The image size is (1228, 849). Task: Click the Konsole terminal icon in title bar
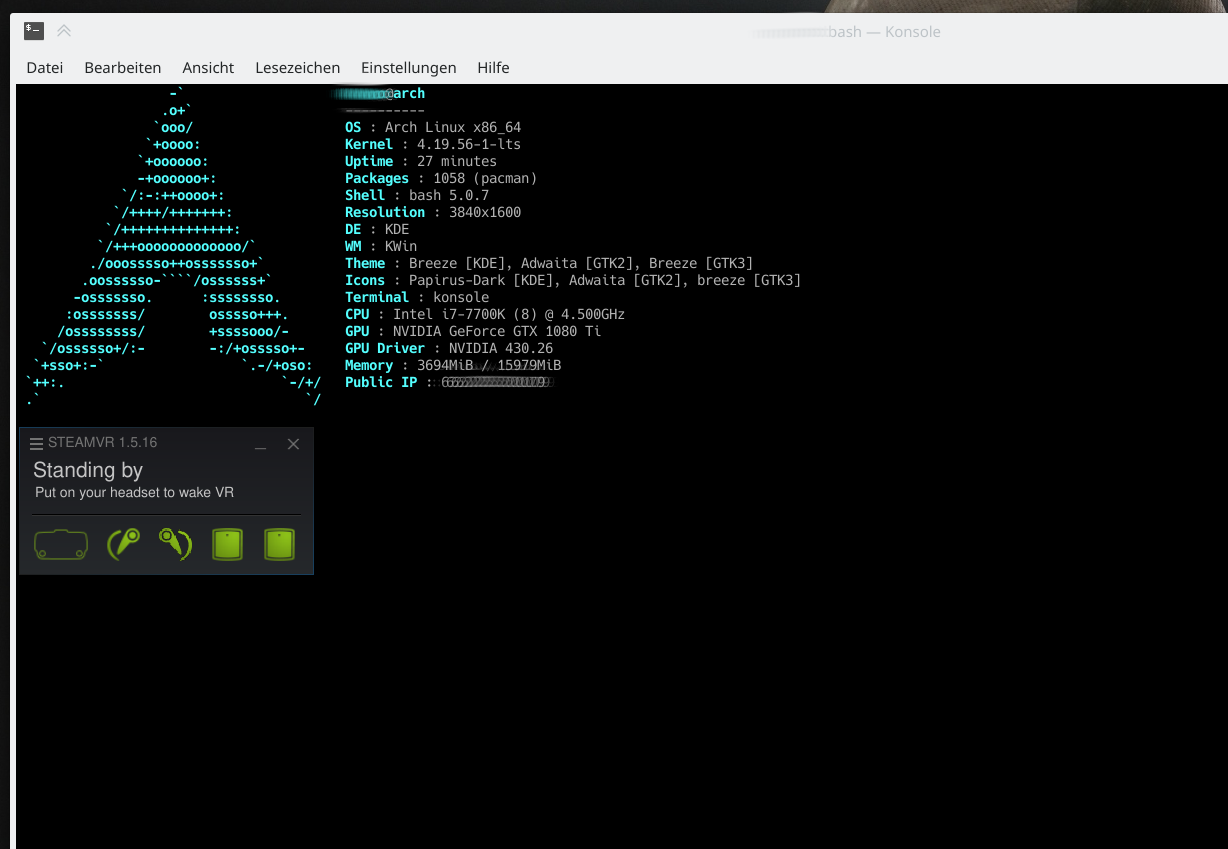(x=33, y=31)
